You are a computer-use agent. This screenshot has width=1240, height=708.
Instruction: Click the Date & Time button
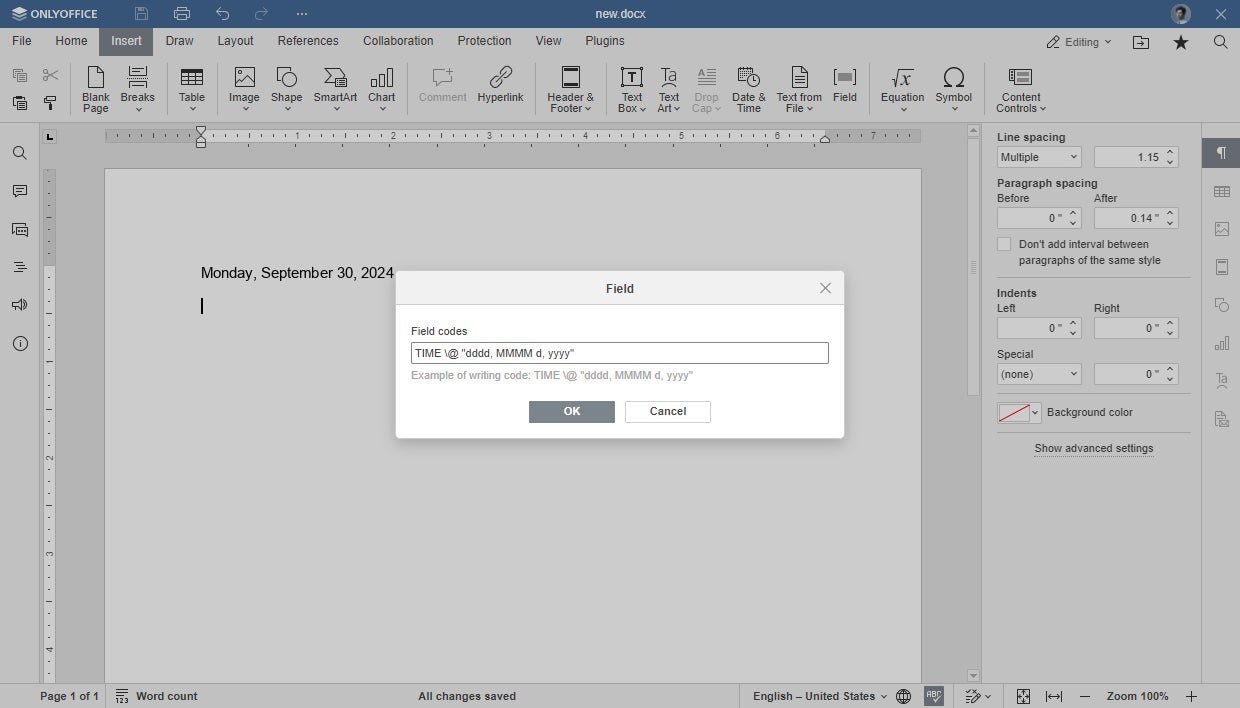pyautogui.click(x=749, y=90)
